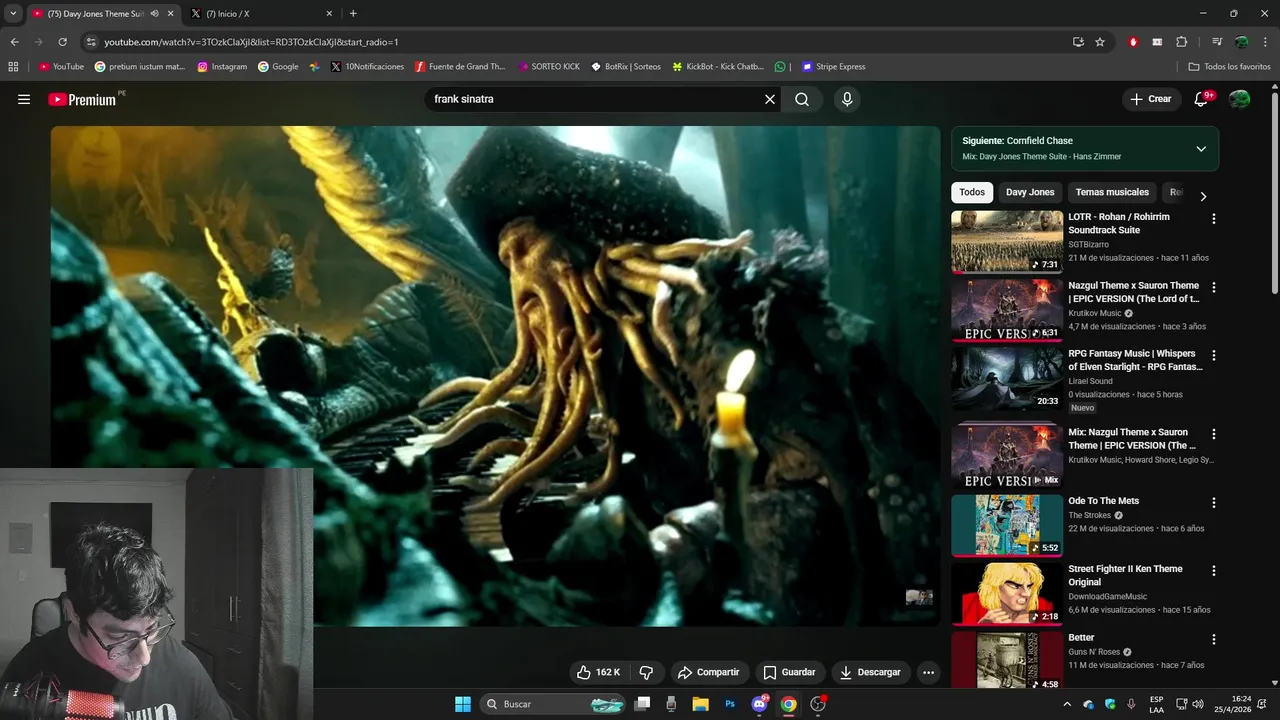Click the browser address bar URL

point(251,42)
